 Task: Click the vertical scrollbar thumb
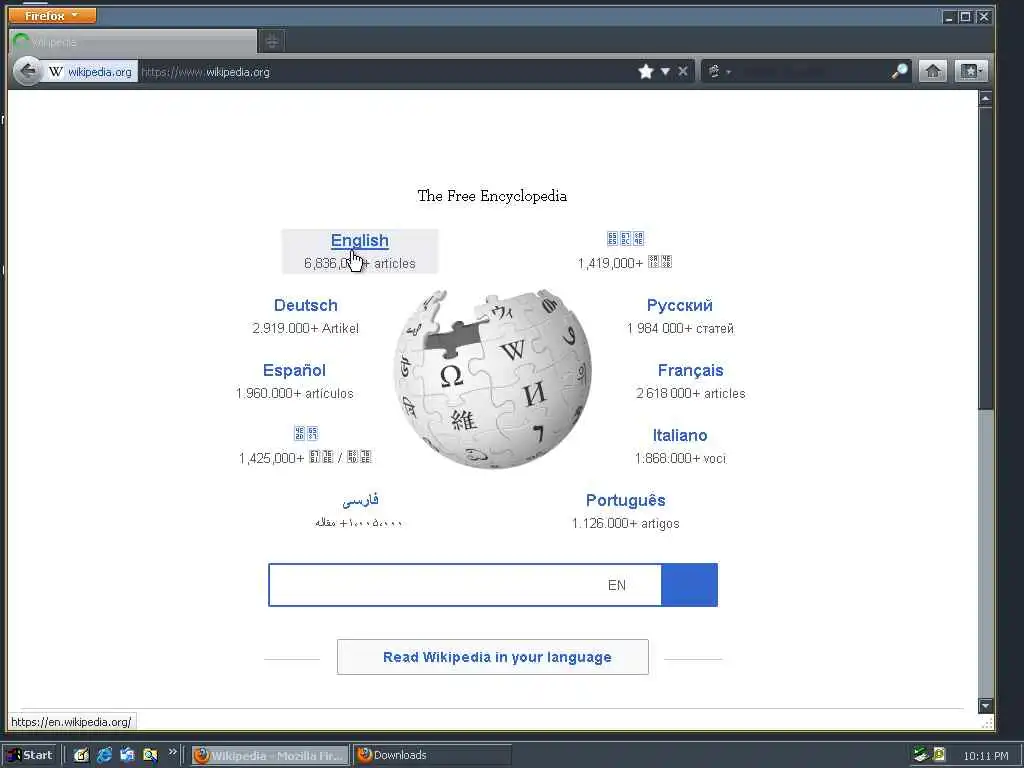985,259
